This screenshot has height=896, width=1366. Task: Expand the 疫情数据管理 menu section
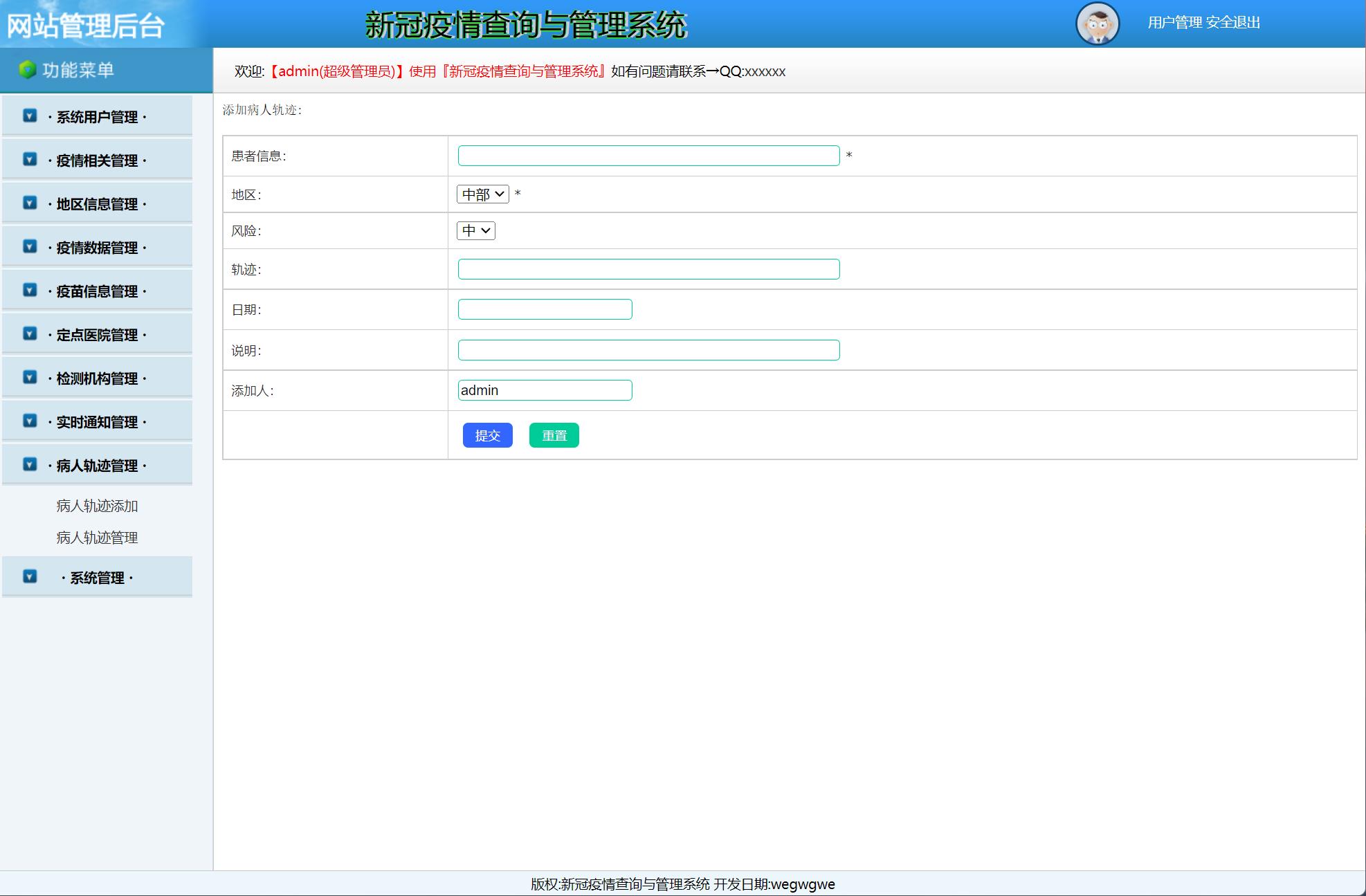coord(97,248)
